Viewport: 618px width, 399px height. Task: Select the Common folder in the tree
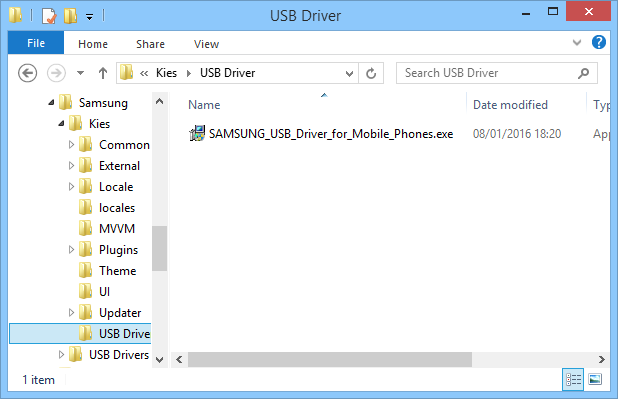(124, 145)
